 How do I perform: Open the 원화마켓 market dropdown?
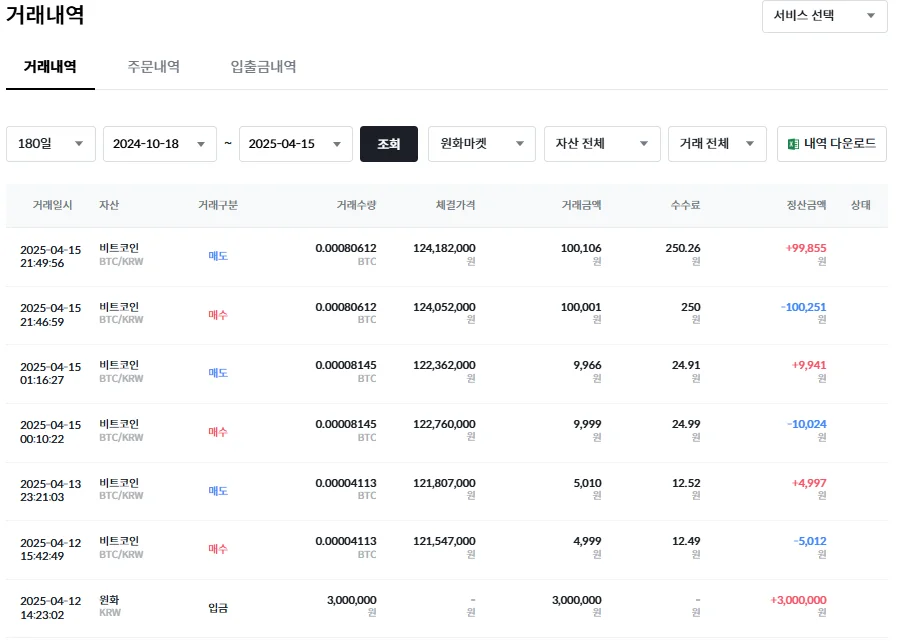tap(481, 144)
